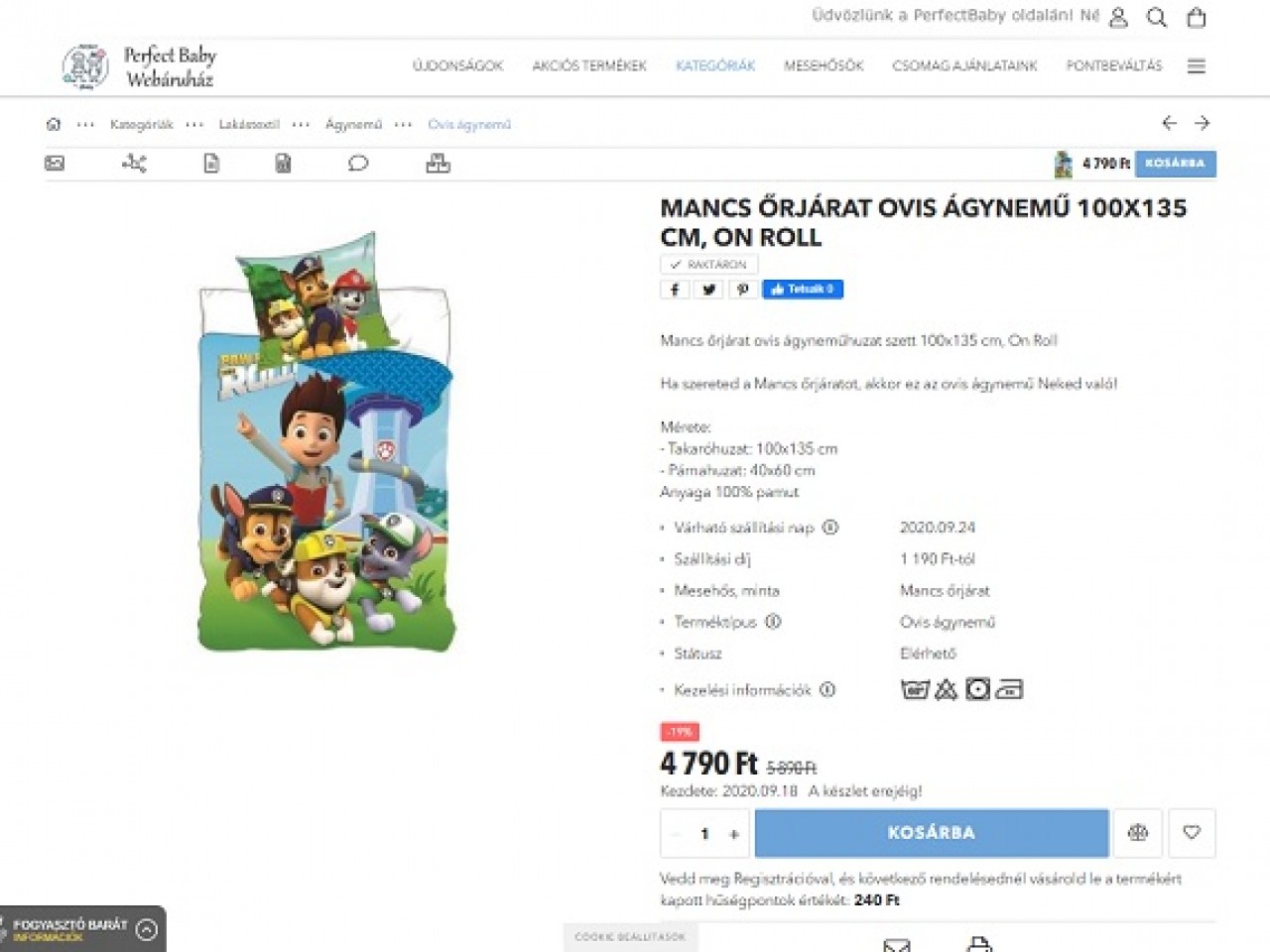Follow the Ágynemű breadcrumb link
Screen dimensions: 1270x952
pos(353,124)
